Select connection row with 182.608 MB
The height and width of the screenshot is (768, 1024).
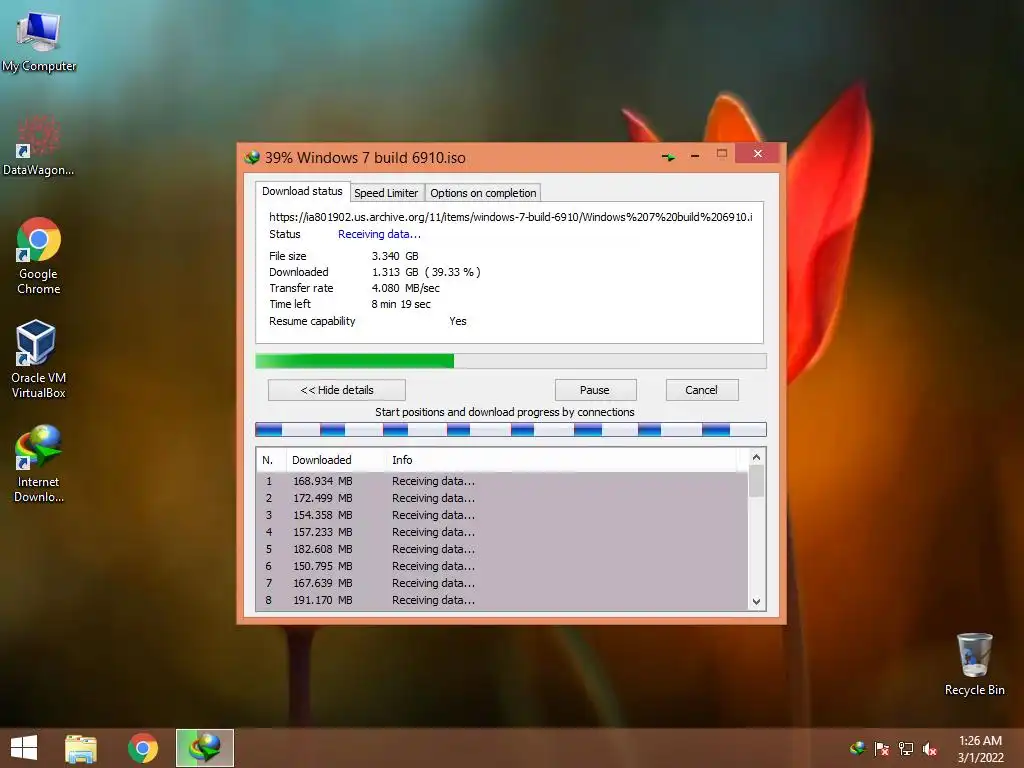[x=502, y=549]
